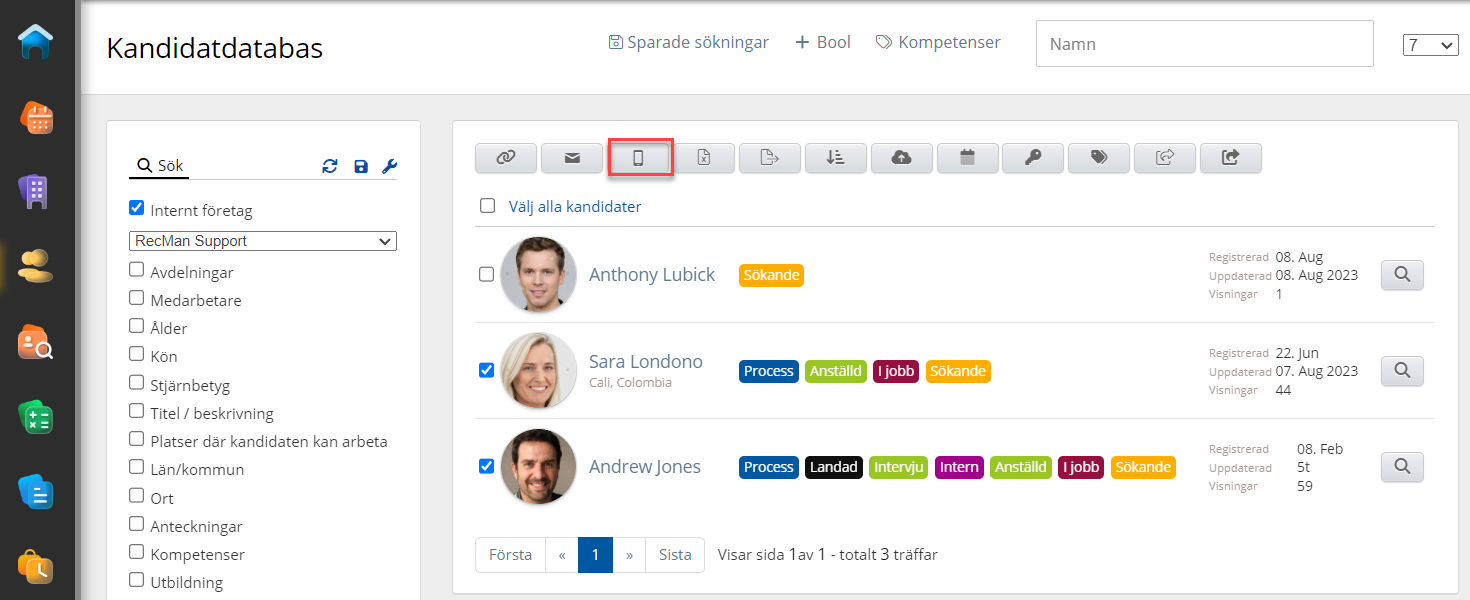Viewport: 1470px width, 600px height.
Task: Select the Anthony Lubick candidate checkbox
Action: coord(487,274)
